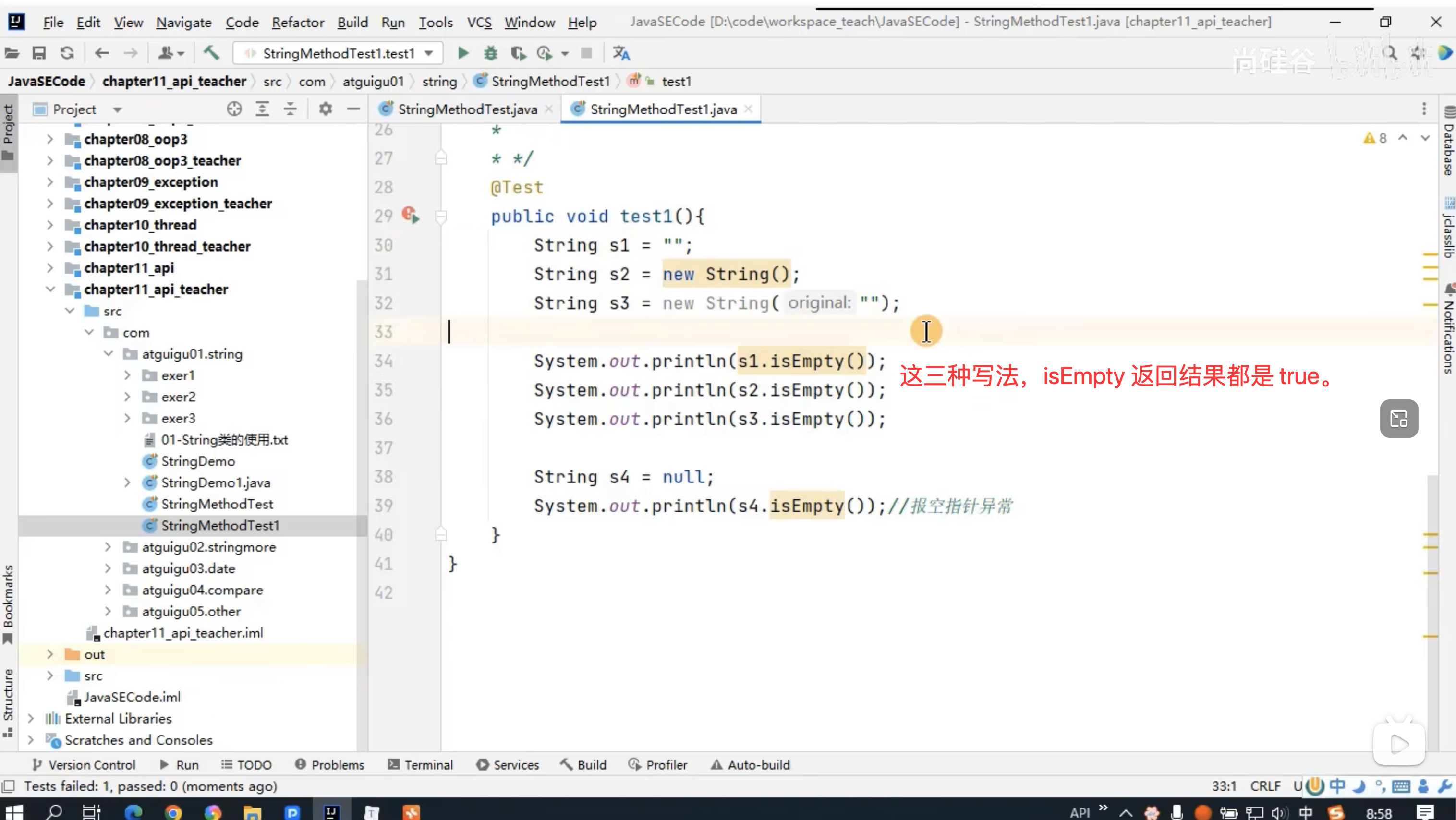Expand the chapter10_thread folder
The image size is (1456, 820).
[x=50, y=225]
